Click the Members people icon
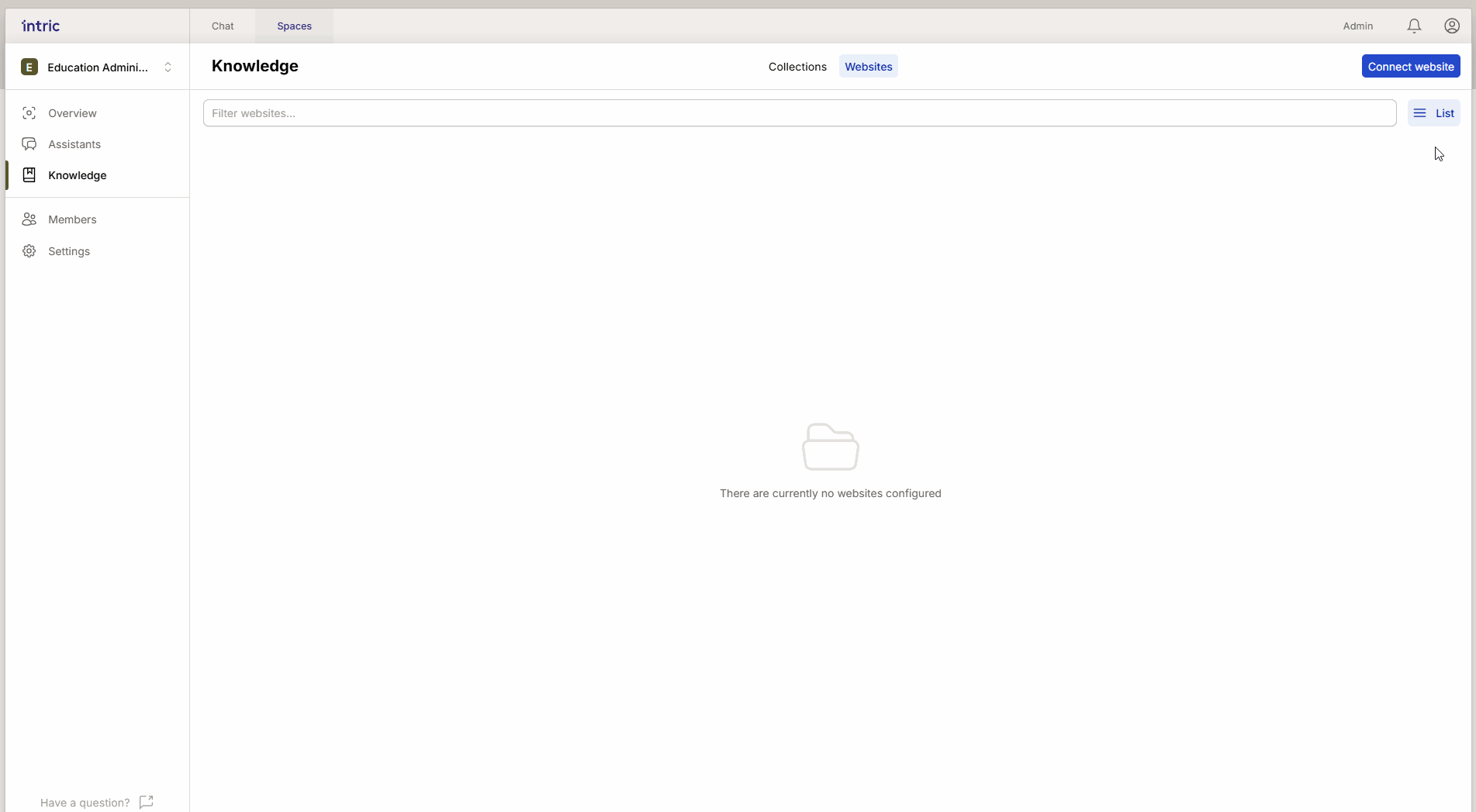 (29, 219)
